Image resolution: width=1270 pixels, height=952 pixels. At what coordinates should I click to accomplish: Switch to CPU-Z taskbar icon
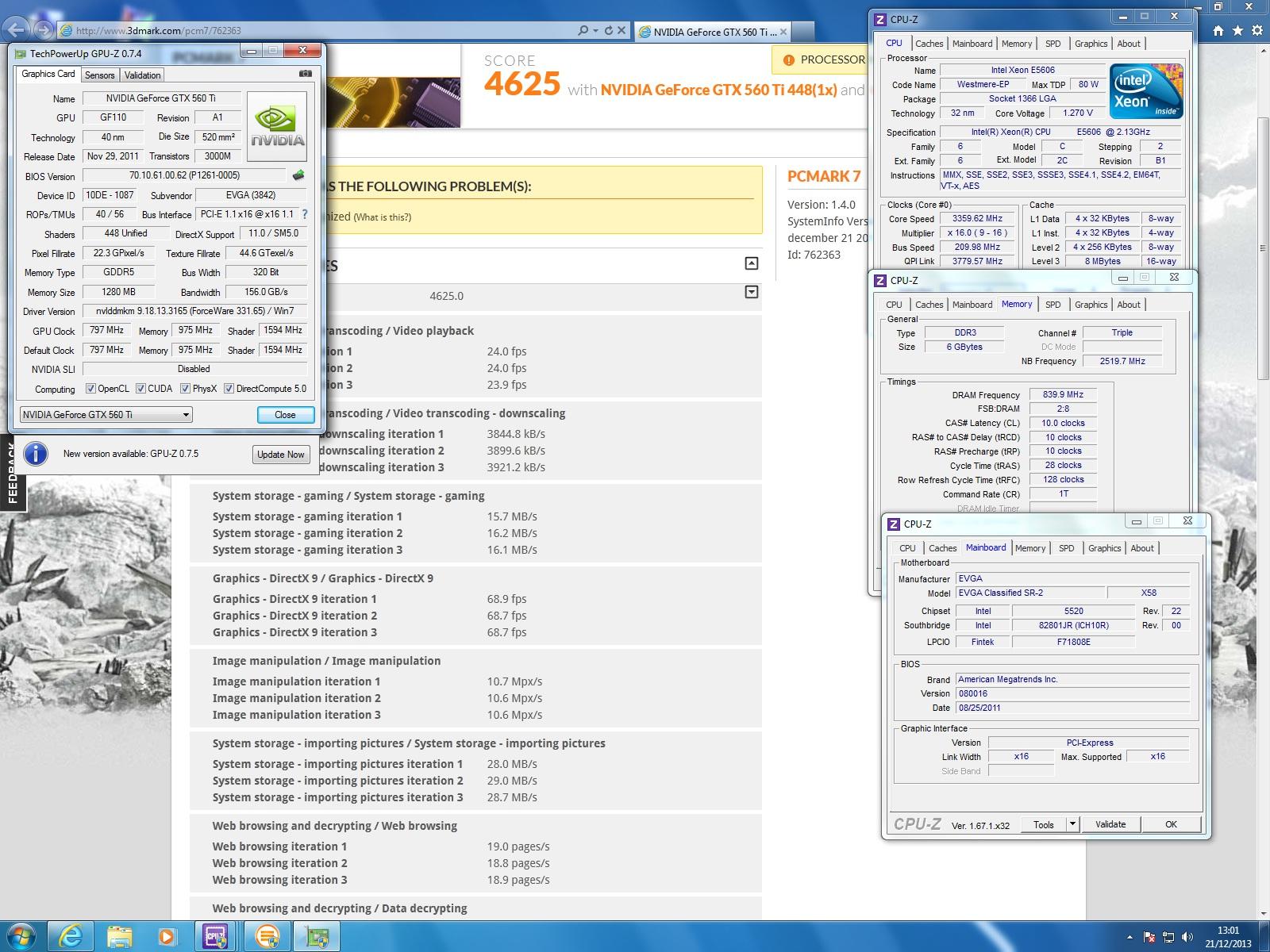point(216,937)
